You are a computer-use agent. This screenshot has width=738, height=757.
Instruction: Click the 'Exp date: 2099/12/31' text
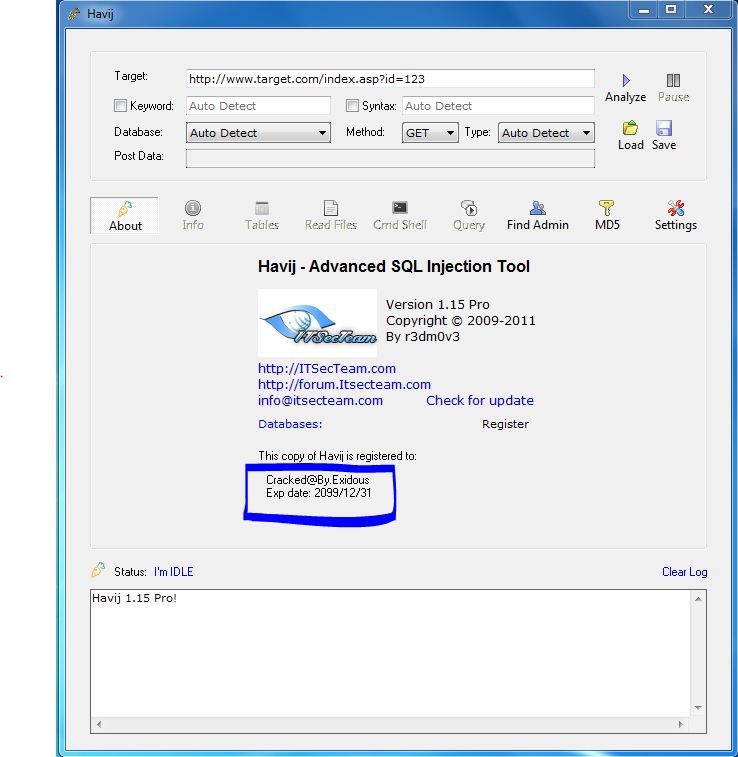(x=319, y=493)
